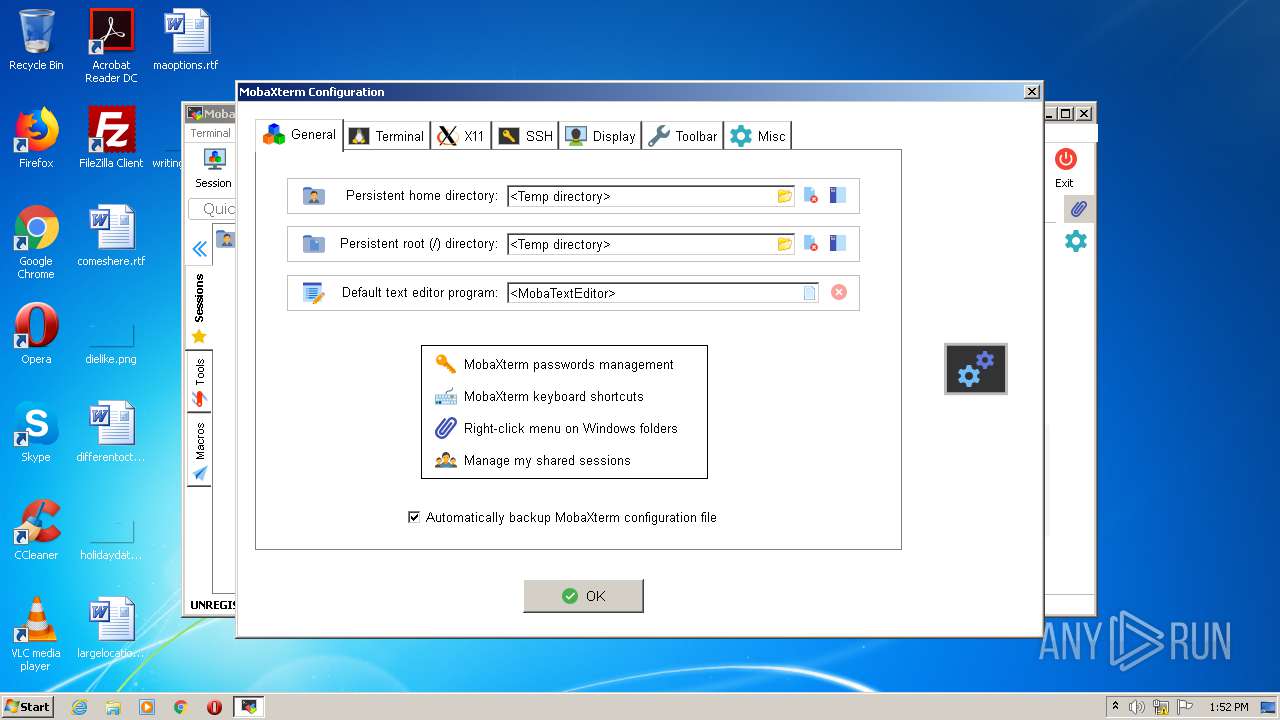
Task: Switch to the Terminal tab
Action: pos(387,136)
